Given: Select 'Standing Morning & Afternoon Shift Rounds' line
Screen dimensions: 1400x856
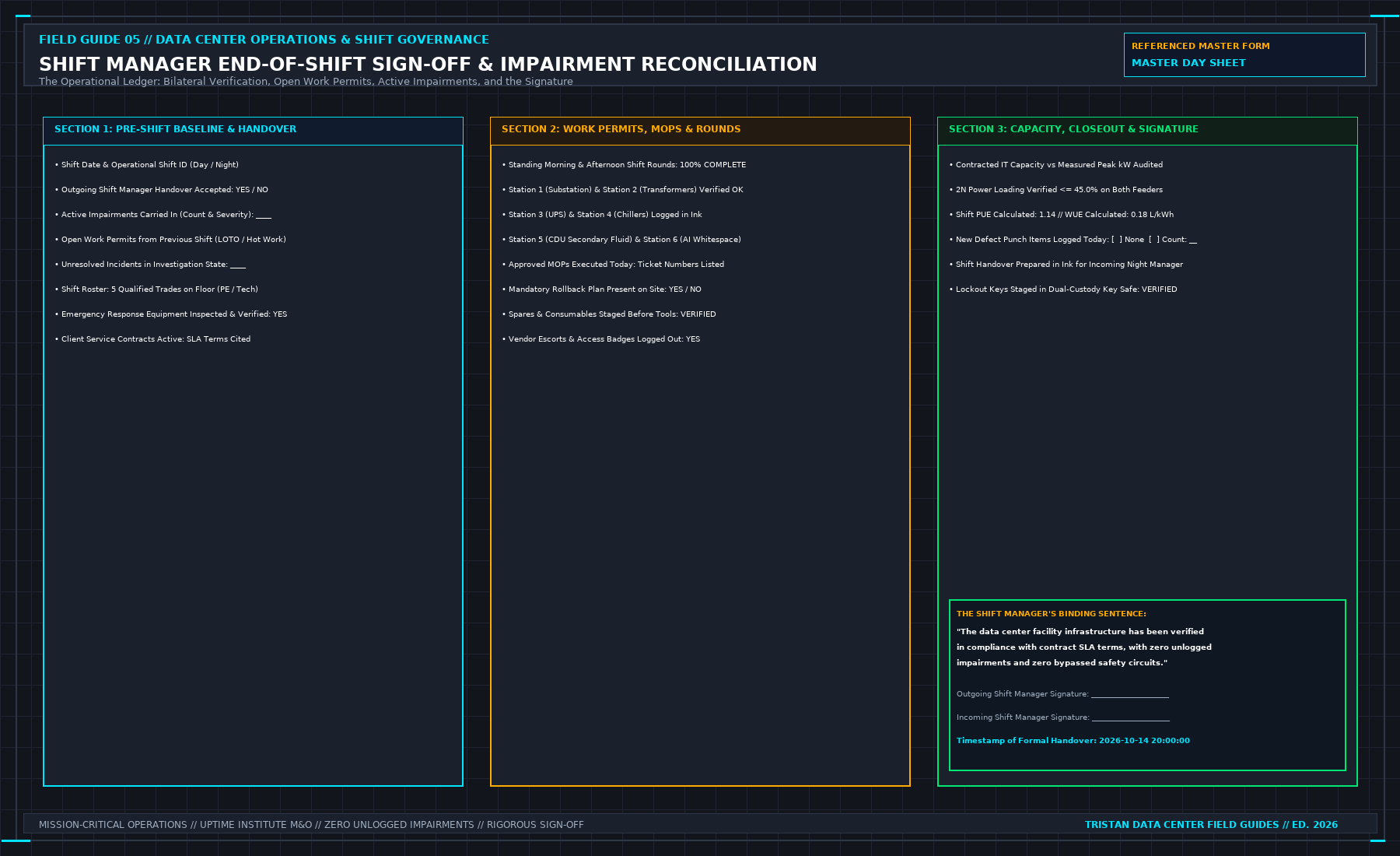Looking at the screenshot, I should coord(624,165).
